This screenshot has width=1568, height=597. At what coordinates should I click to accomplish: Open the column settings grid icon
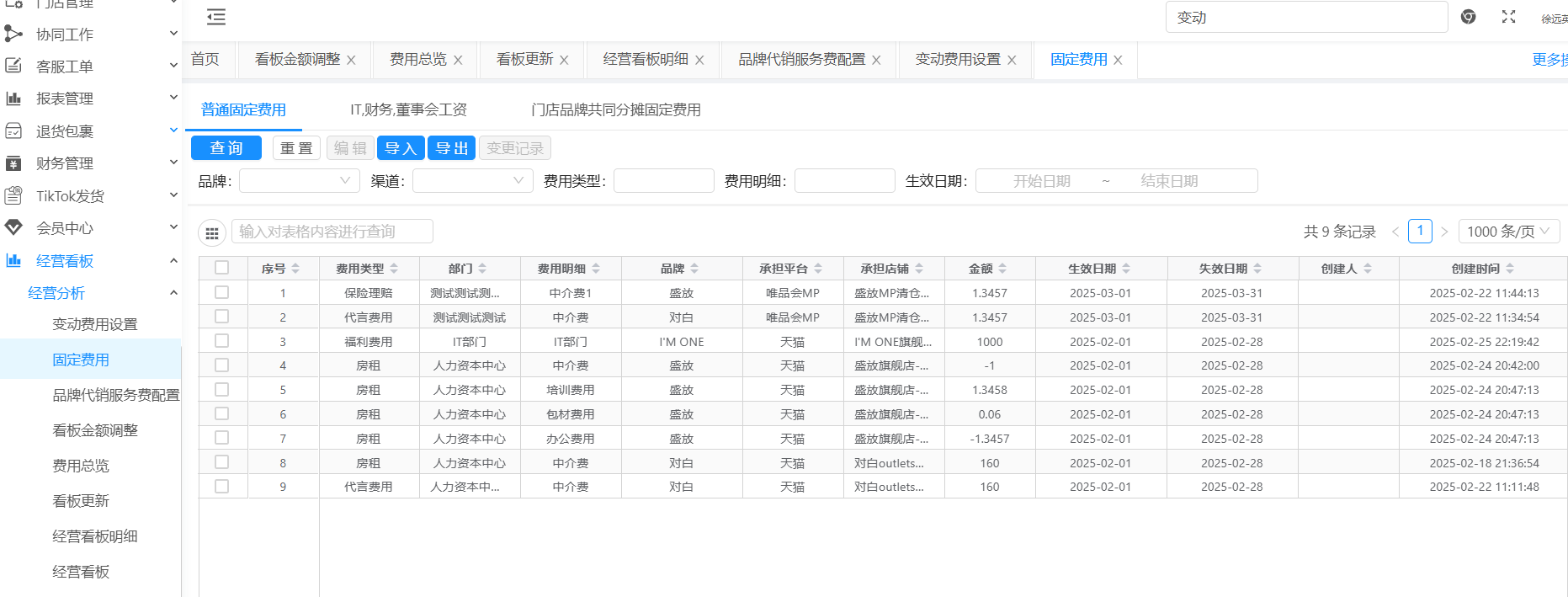pyautogui.click(x=212, y=233)
